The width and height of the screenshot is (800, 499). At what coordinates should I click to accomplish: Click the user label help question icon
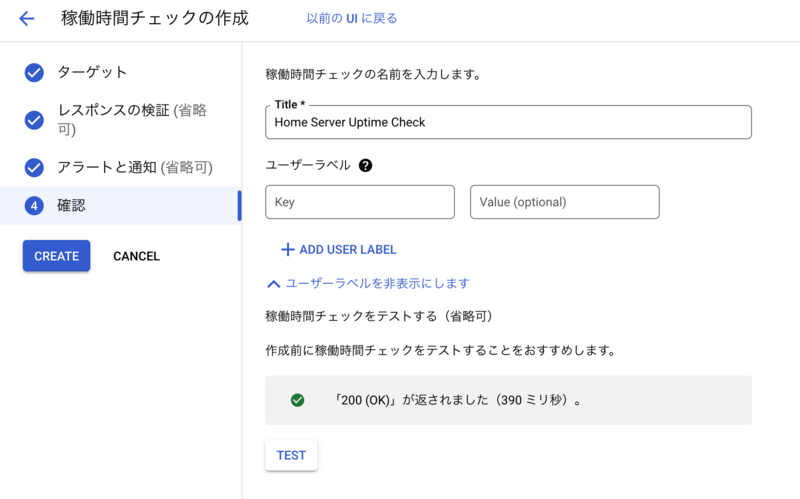tap(365, 165)
